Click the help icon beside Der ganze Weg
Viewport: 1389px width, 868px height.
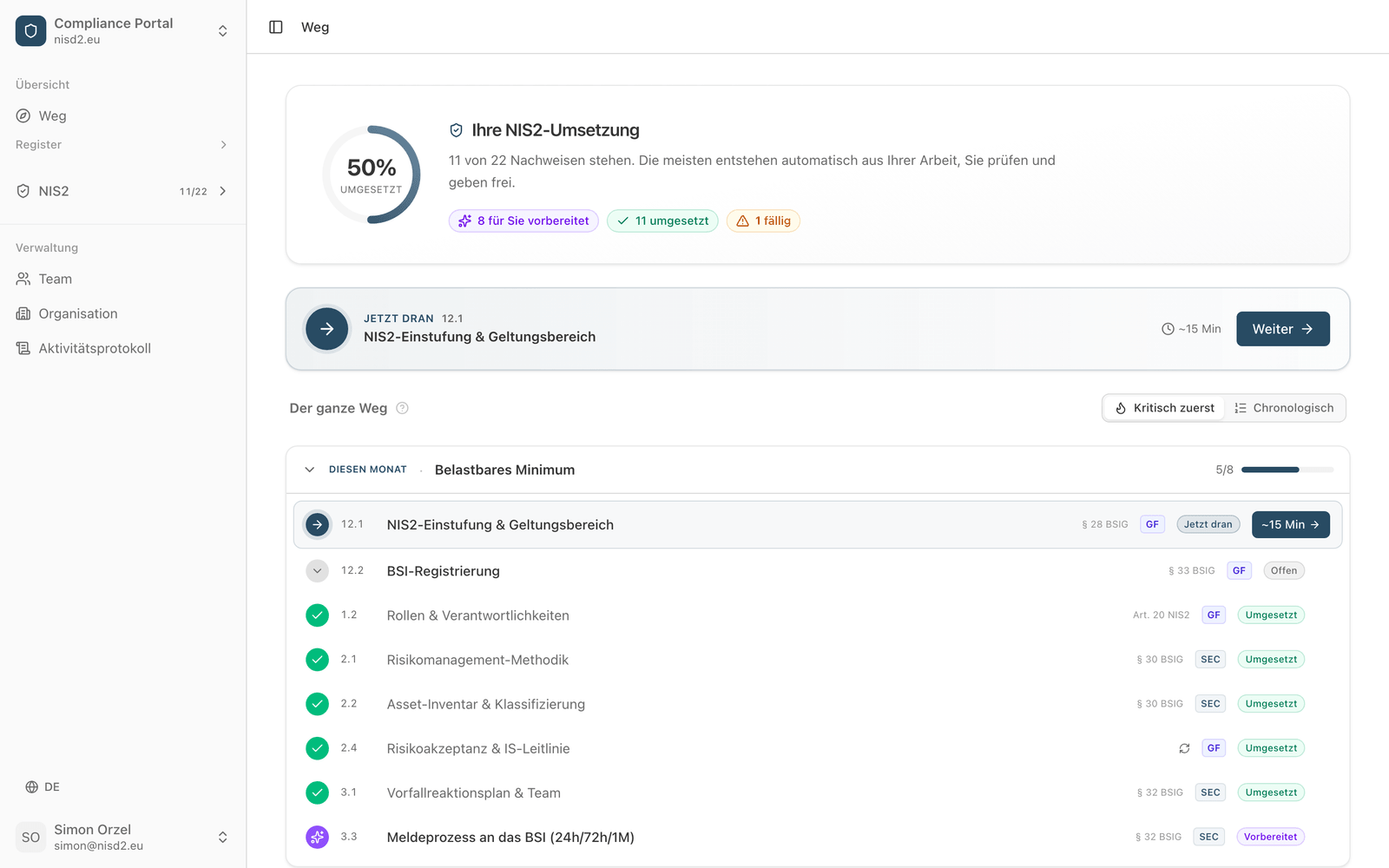click(402, 408)
